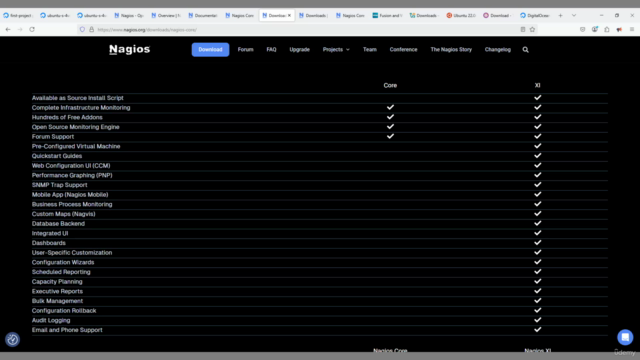This screenshot has height=360, width=640.
Task: Click the Download button in navbar
Action: point(210,49)
